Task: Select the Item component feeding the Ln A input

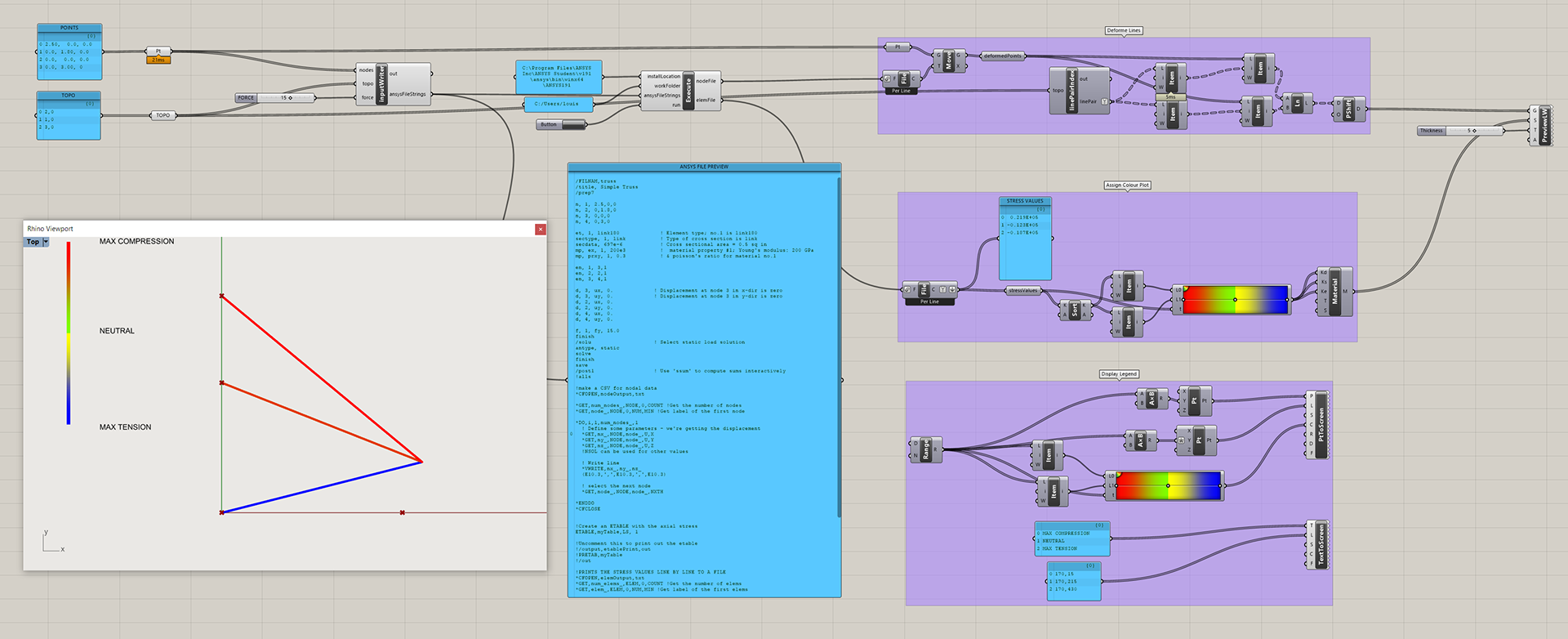Action: (1260, 68)
